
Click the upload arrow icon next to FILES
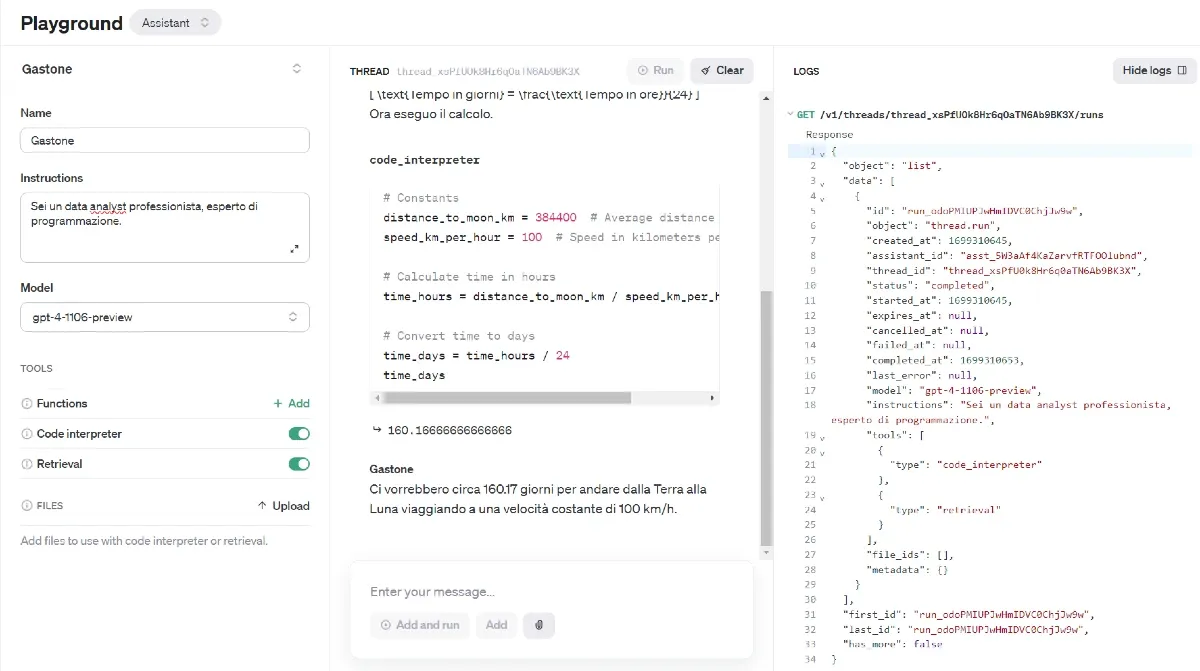262,506
